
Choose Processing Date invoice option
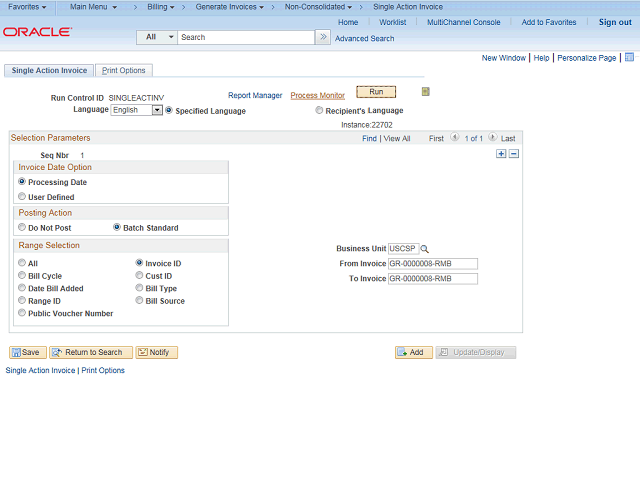(x=22, y=181)
